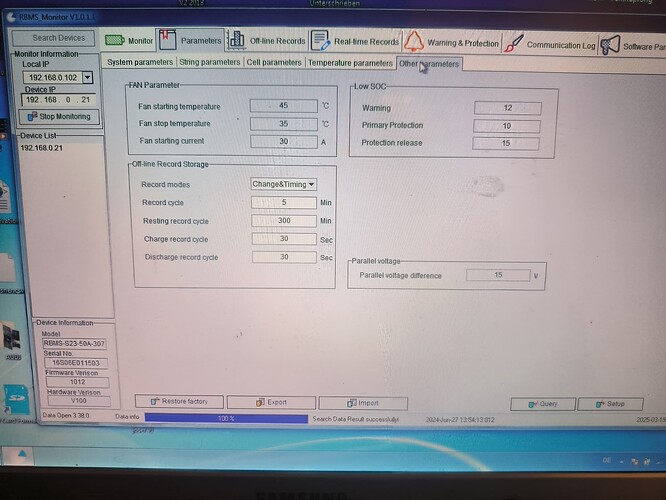This screenshot has height=500, width=666.
Task: Select the Temperature parameters sub-tab
Action: [x=350, y=63]
